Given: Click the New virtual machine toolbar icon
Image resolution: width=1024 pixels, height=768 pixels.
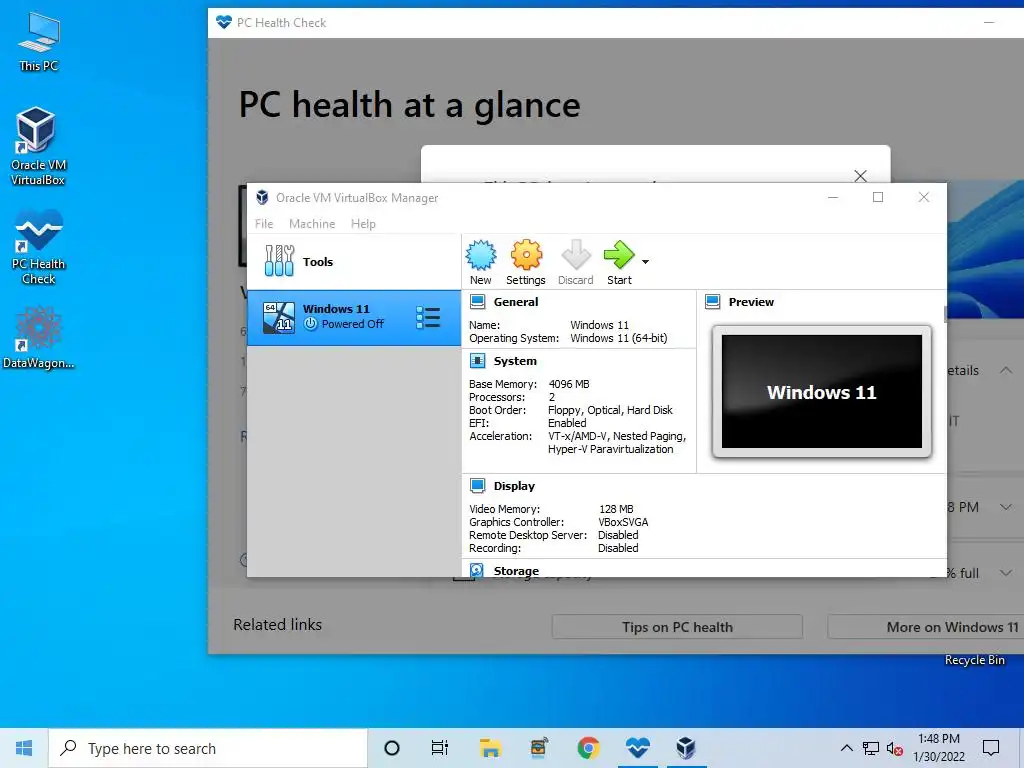Looking at the screenshot, I should coord(481,255).
